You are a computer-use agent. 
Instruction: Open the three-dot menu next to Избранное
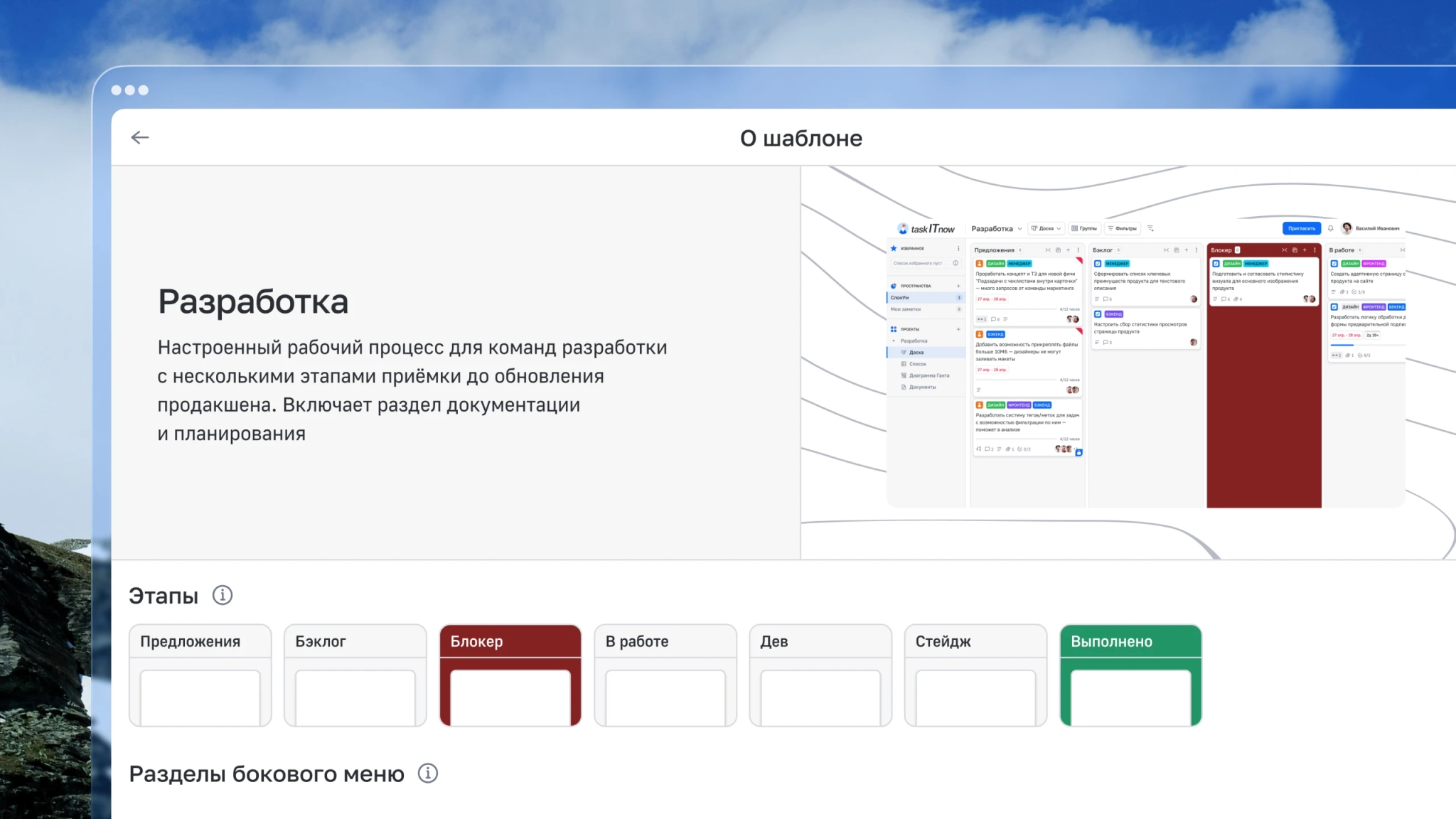958,248
